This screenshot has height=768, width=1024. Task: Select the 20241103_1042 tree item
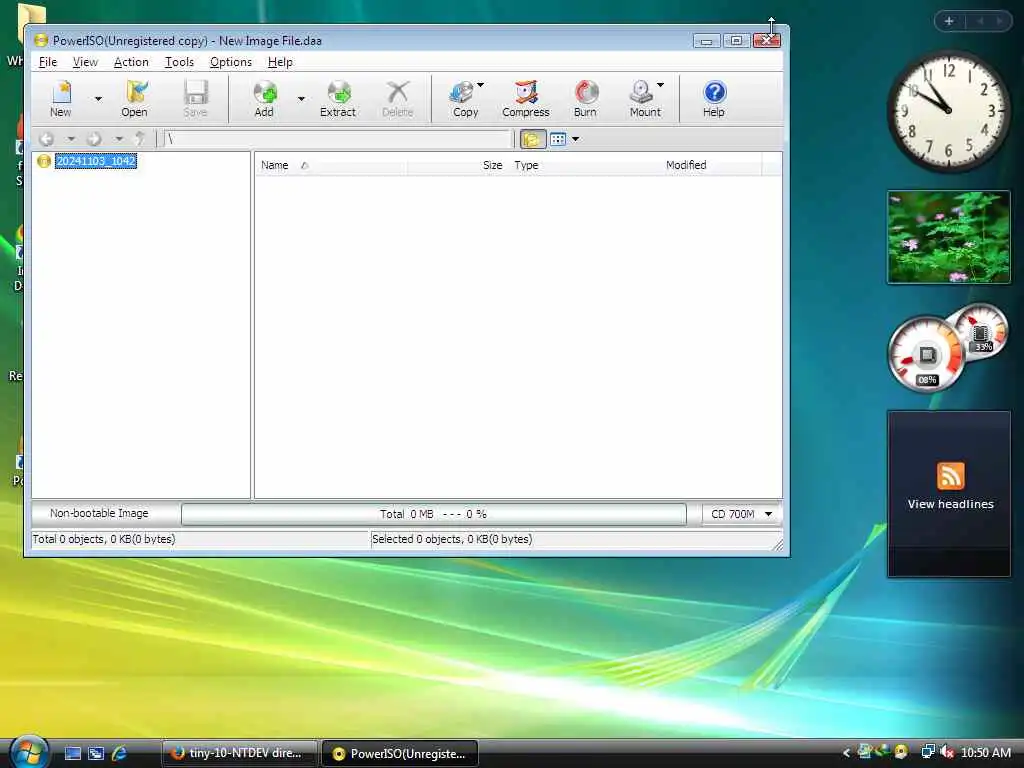pos(96,161)
